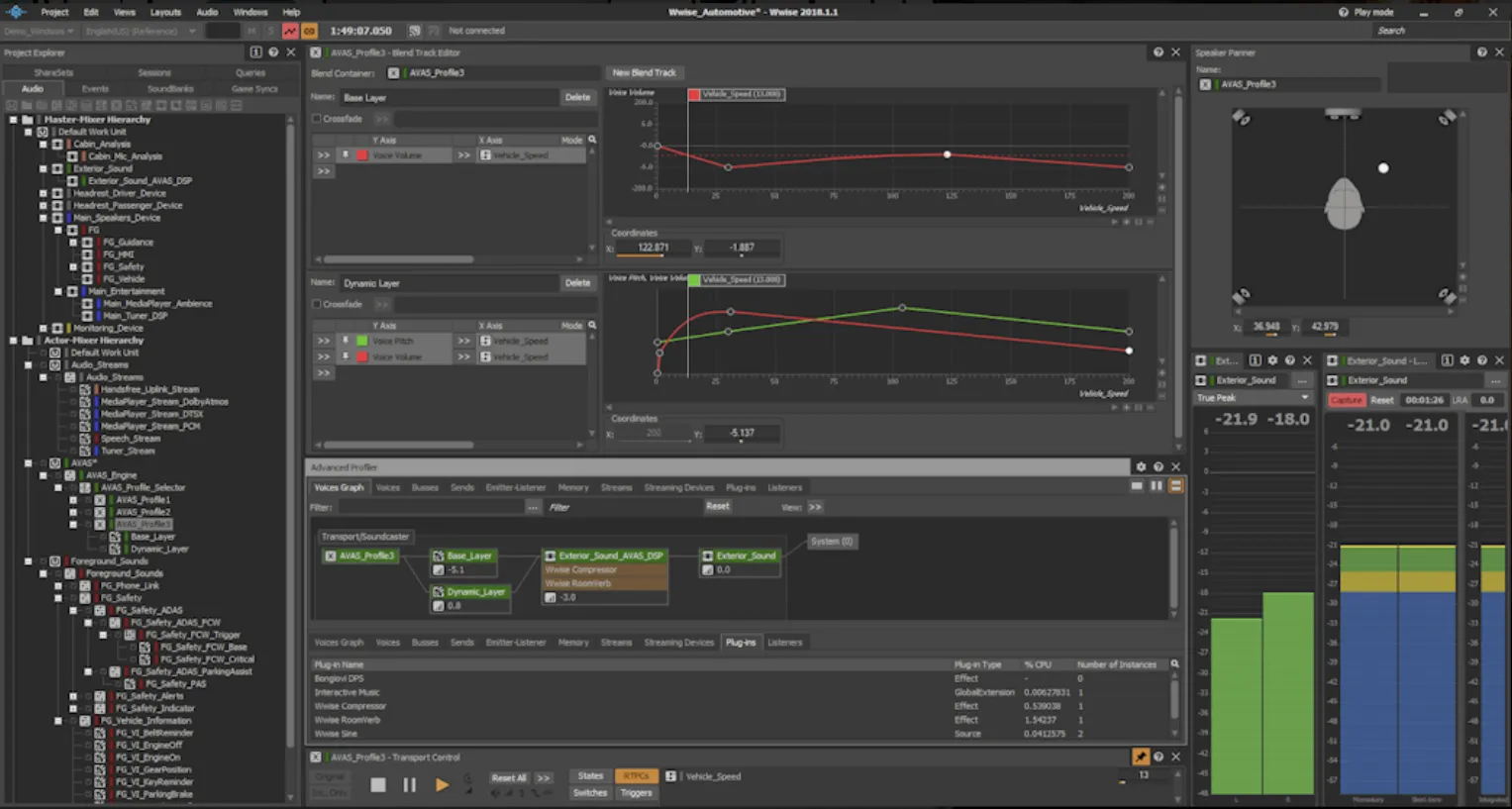Click pin icon in Transport Control header

1141,757
